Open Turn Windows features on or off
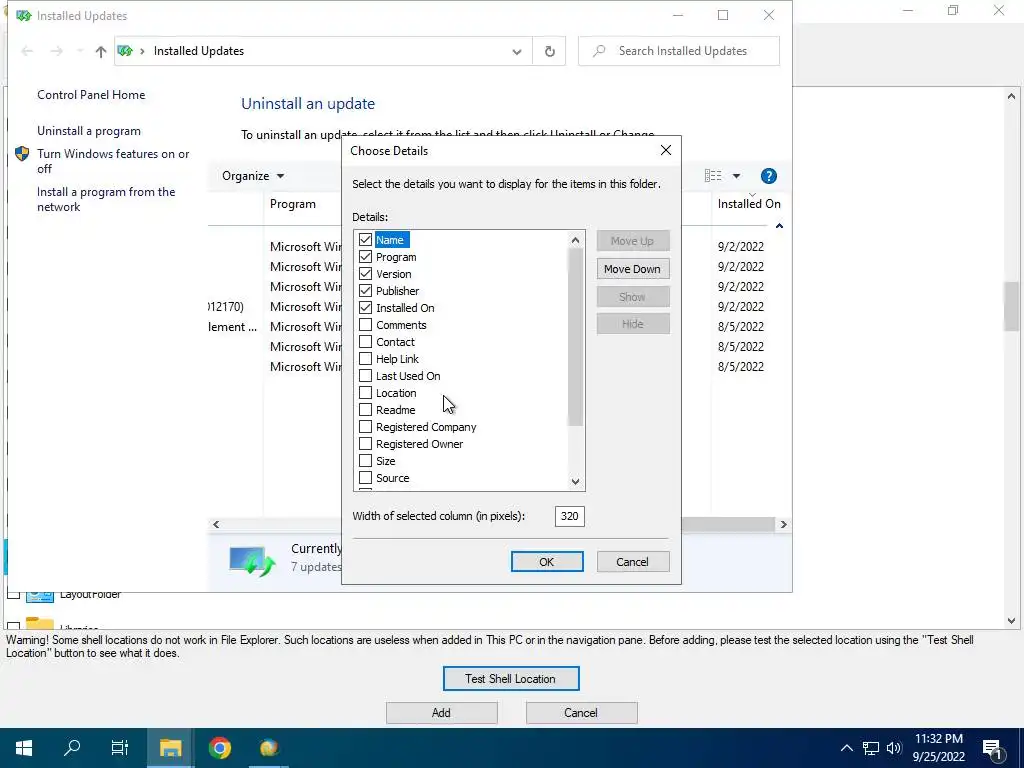 point(113,161)
